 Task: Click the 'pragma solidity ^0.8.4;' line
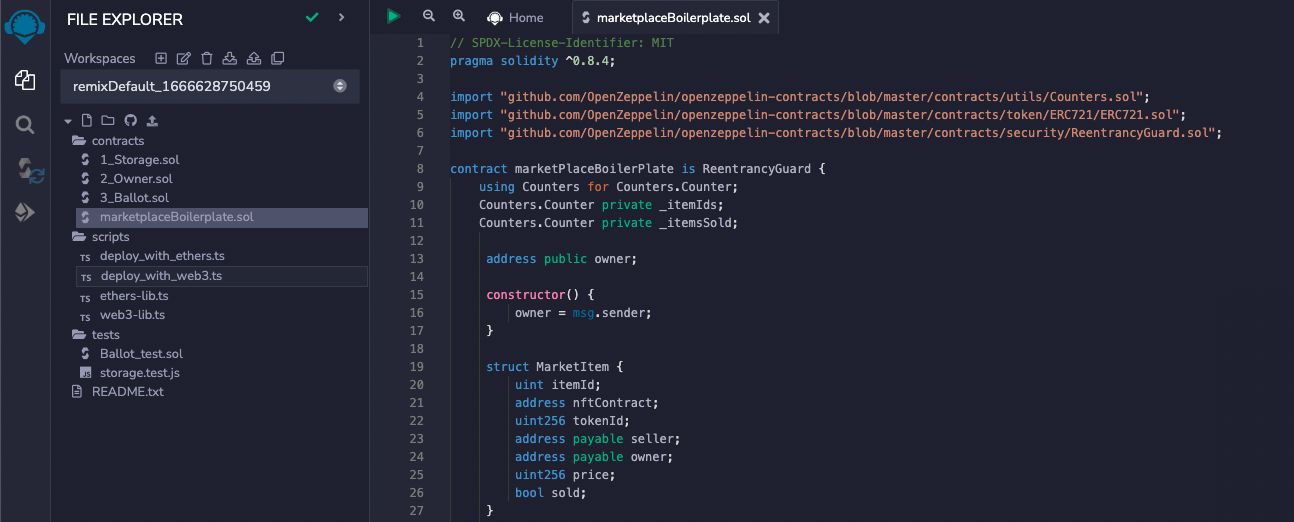click(x=533, y=61)
